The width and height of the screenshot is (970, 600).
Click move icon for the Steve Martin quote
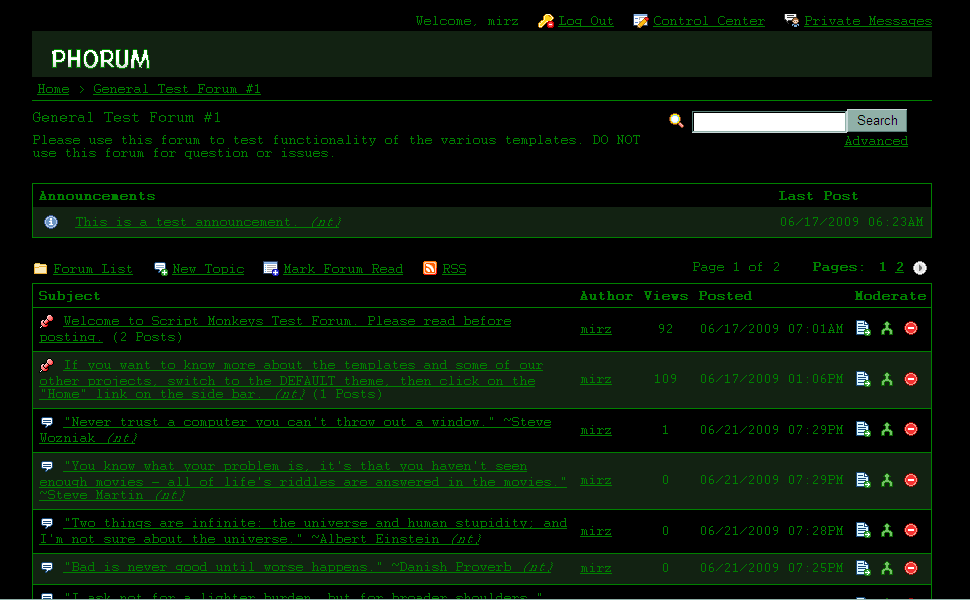[x=863, y=479]
